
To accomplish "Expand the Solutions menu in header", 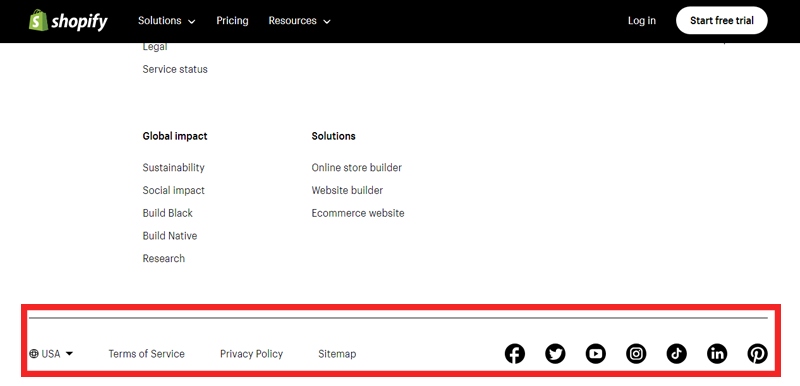I will 166,21.
